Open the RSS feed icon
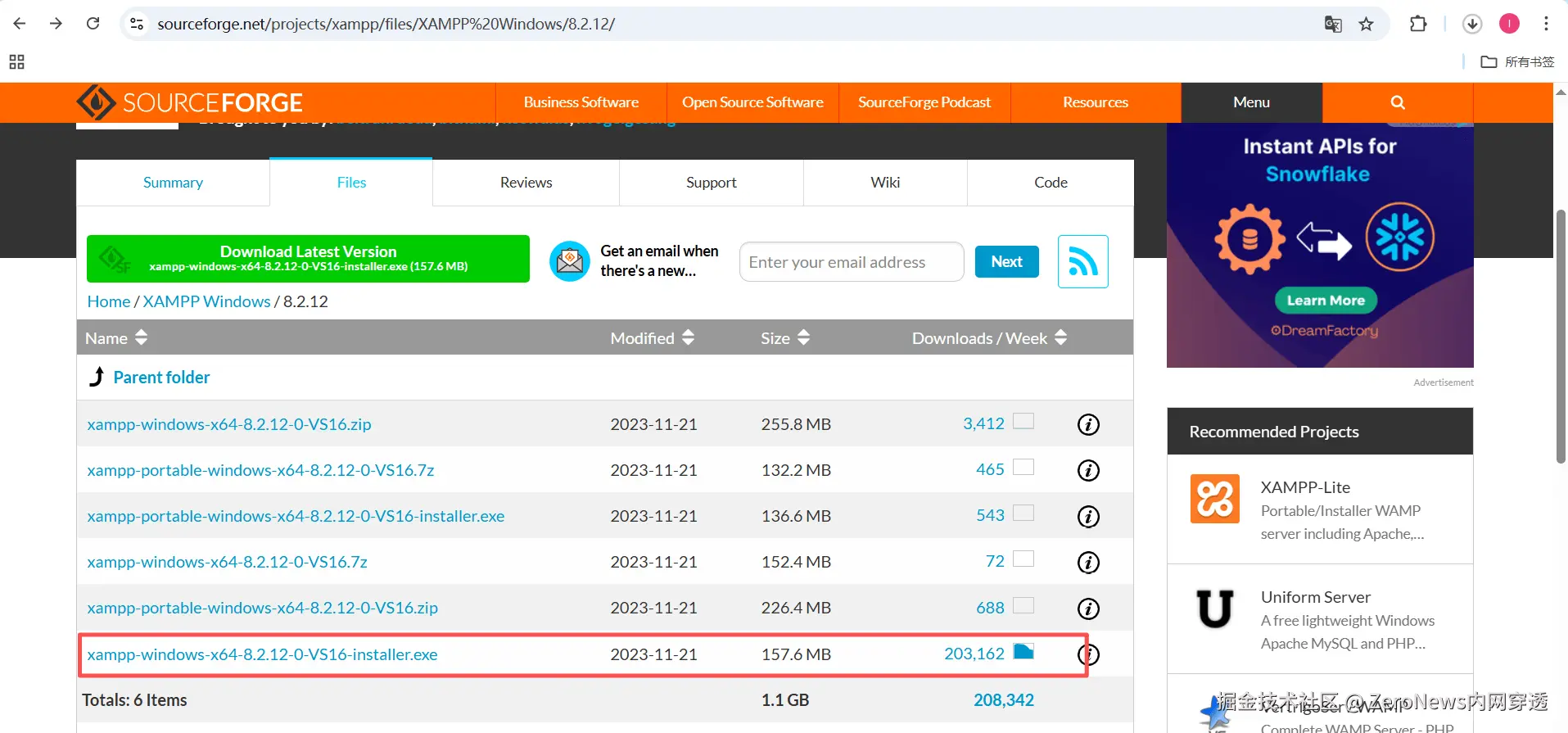Viewport: 1568px width, 733px height. (x=1082, y=261)
